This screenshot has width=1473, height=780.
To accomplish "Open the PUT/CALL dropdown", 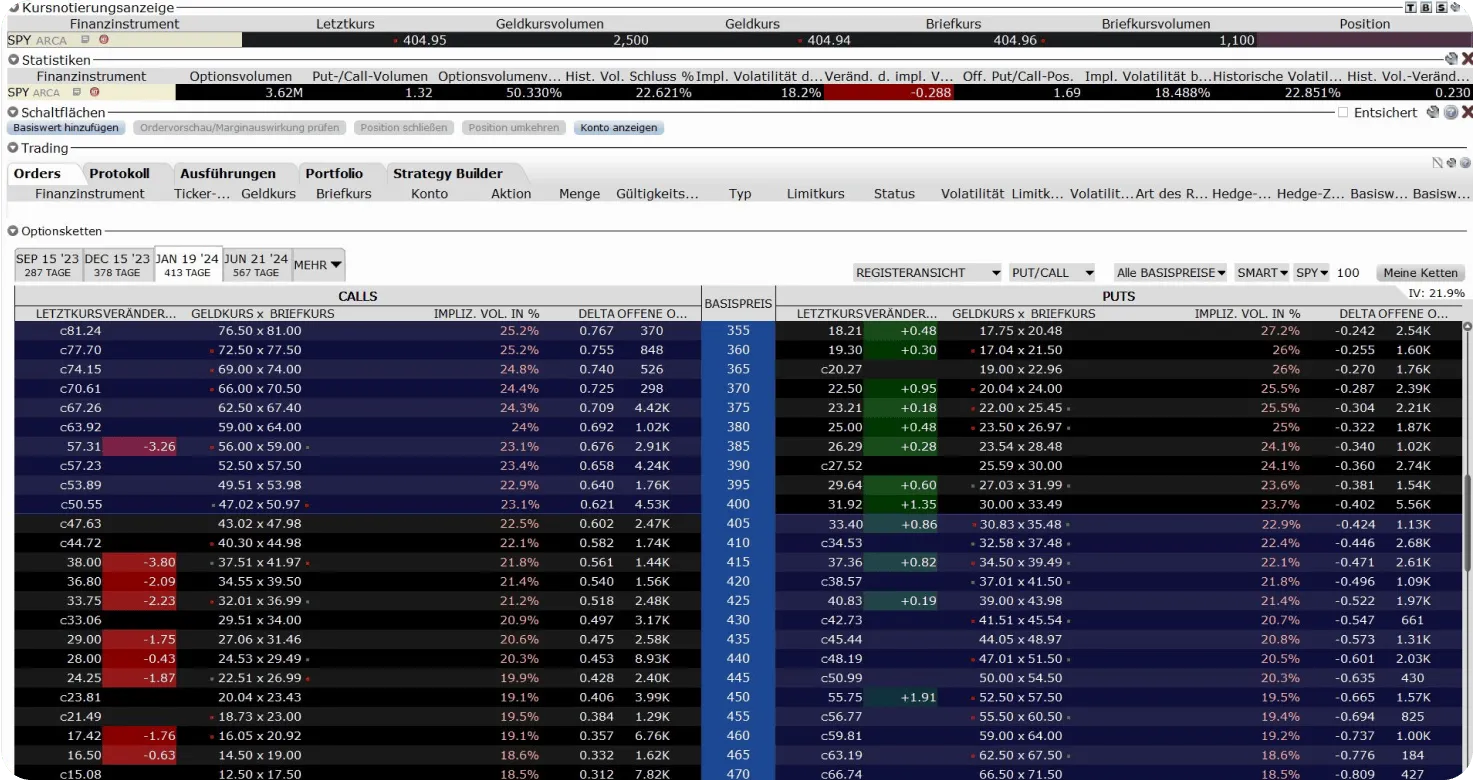I will pos(1051,273).
